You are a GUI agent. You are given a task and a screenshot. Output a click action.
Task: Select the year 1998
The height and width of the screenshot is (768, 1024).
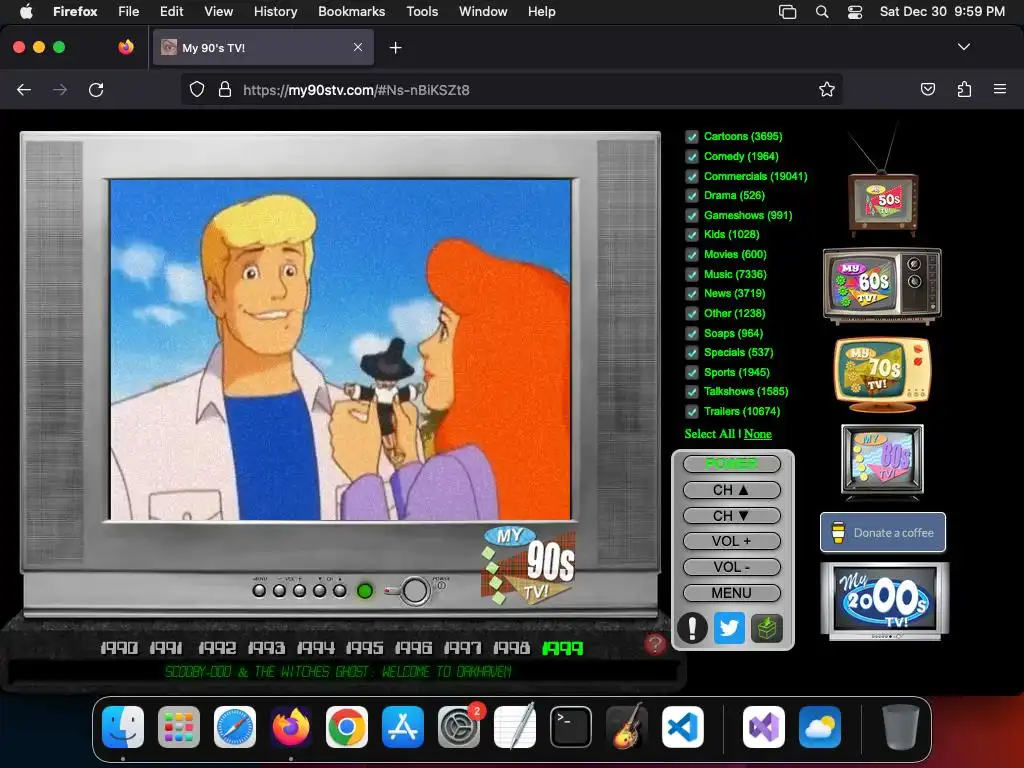511,648
